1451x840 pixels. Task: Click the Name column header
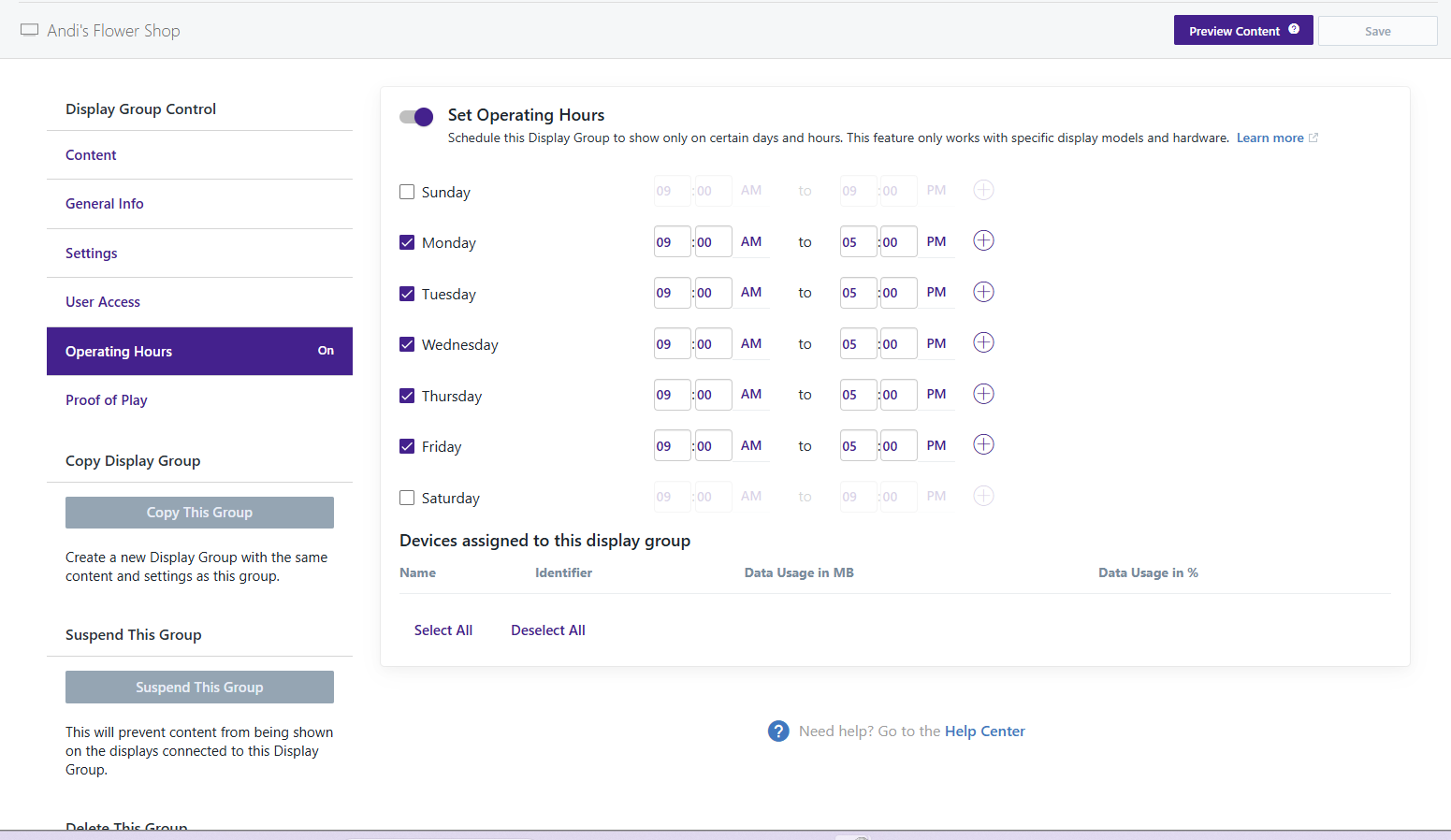[417, 572]
